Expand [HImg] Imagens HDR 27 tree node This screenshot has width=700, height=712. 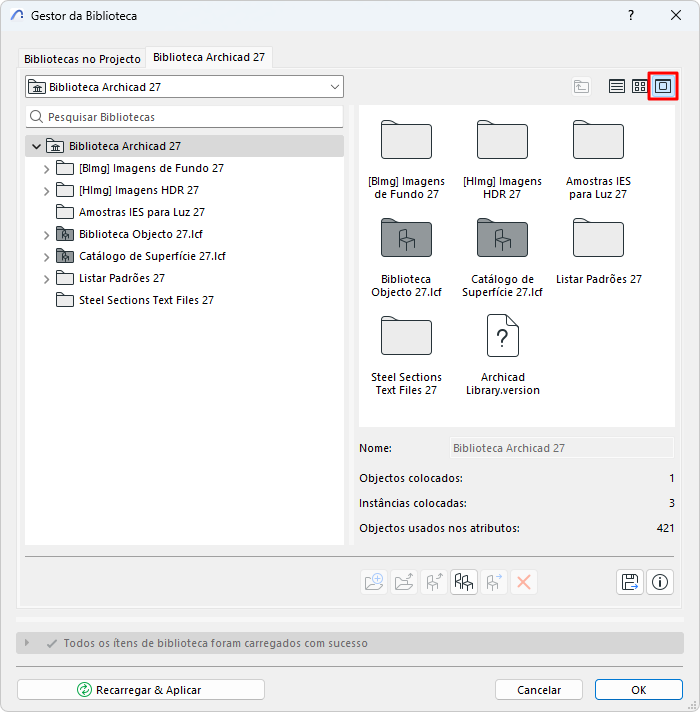point(46,191)
